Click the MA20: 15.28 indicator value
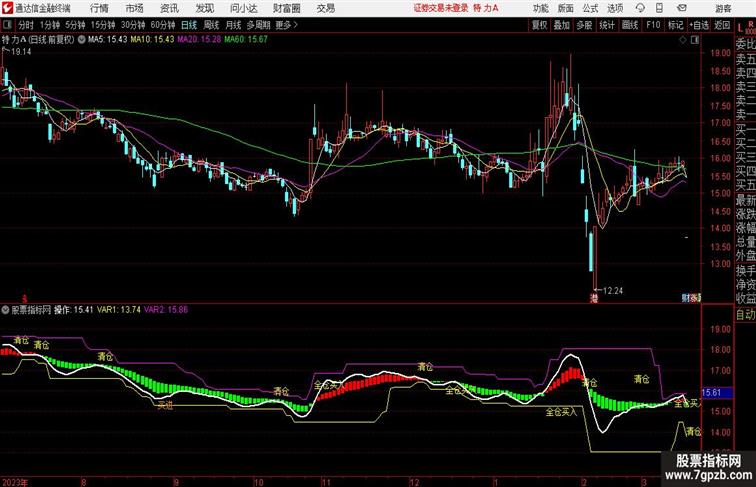 pyautogui.click(x=199, y=40)
